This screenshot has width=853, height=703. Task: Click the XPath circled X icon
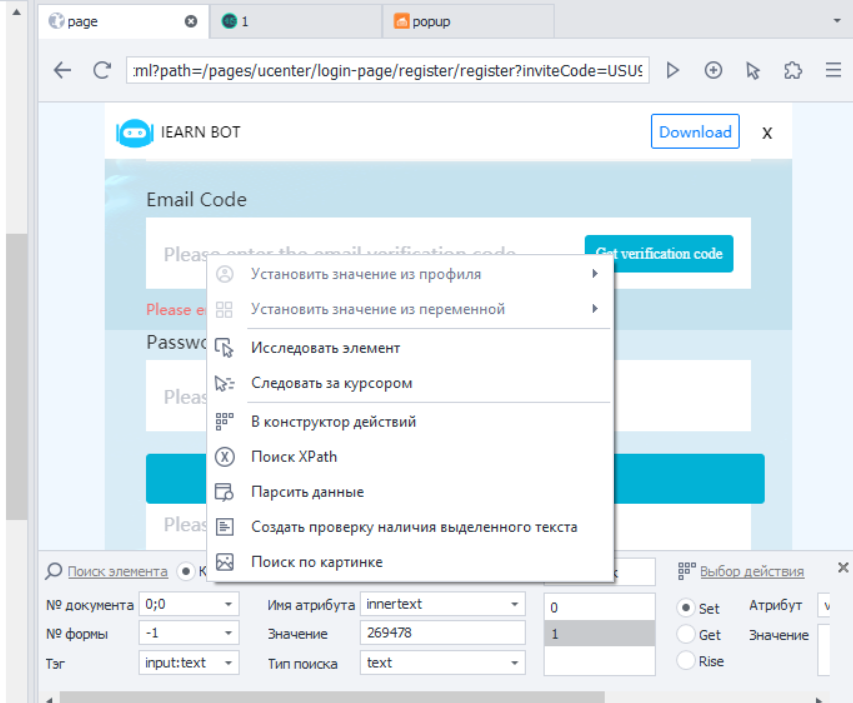[225, 457]
